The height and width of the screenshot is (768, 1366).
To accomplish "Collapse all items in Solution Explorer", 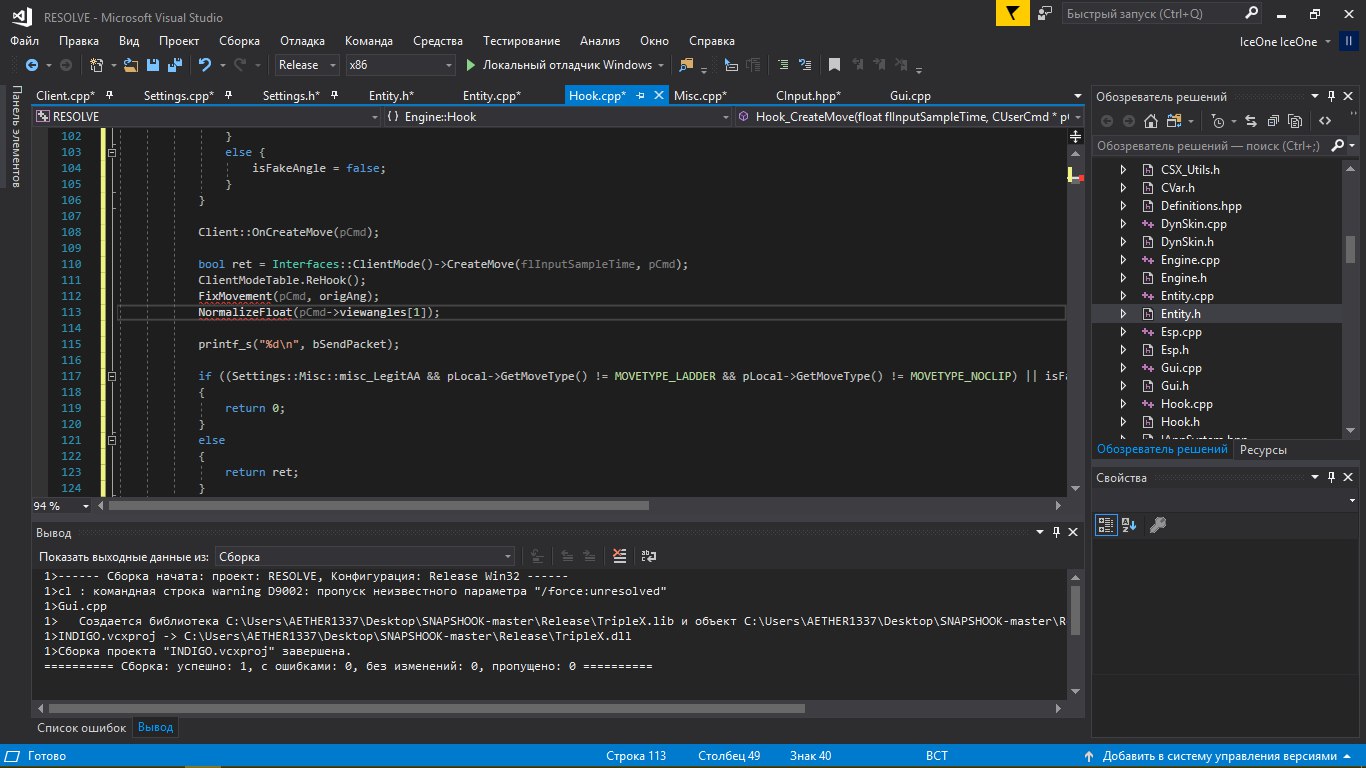I will coord(1271,121).
